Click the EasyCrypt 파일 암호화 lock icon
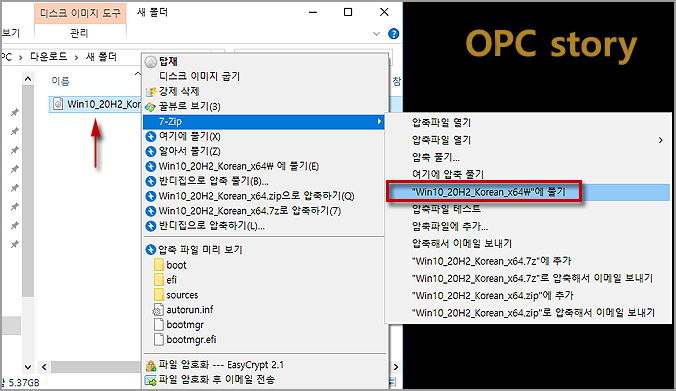Viewport: 676px width, 391px height. pyautogui.click(x=150, y=366)
